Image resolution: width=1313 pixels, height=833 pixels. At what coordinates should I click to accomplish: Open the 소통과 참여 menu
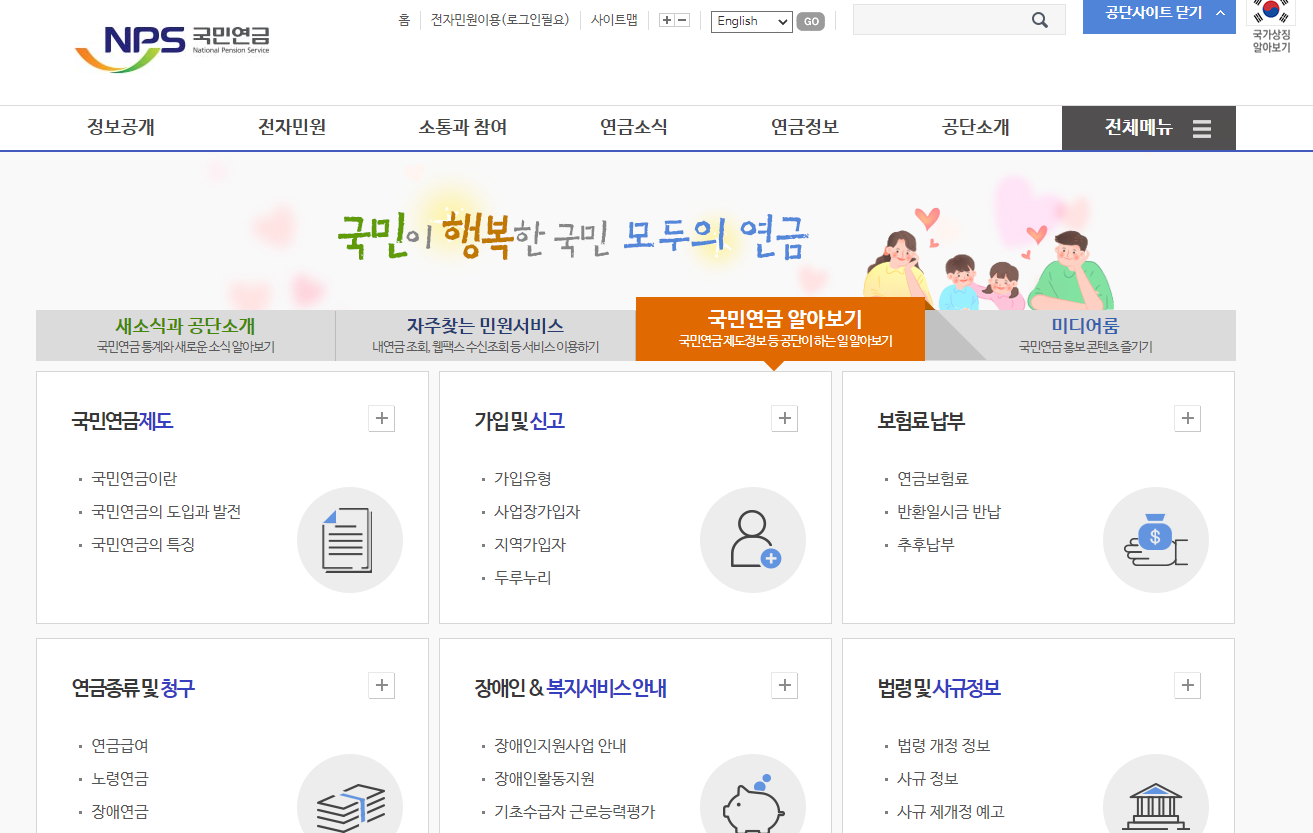point(463,128)
